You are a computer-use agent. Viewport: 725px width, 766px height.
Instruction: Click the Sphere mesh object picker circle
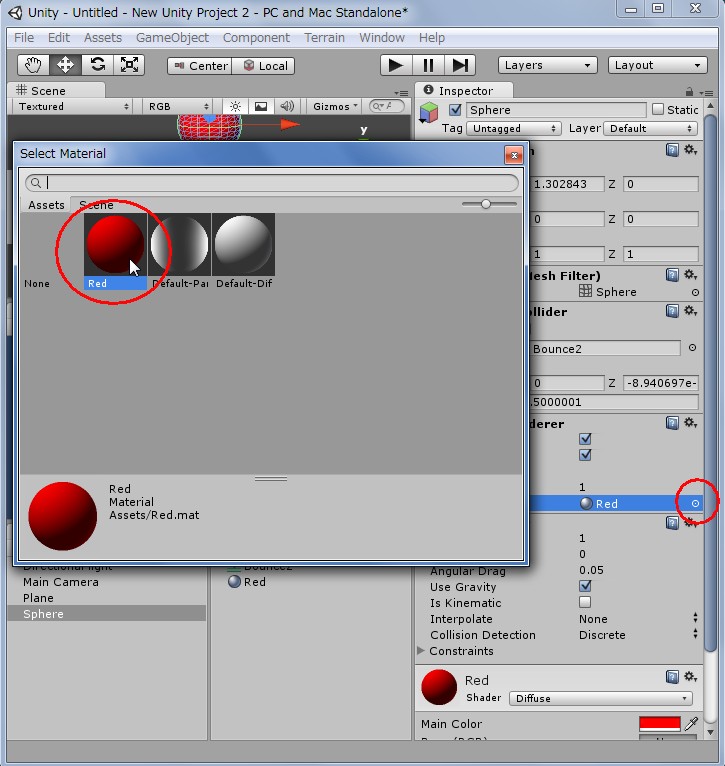click(x=695, y=293)
